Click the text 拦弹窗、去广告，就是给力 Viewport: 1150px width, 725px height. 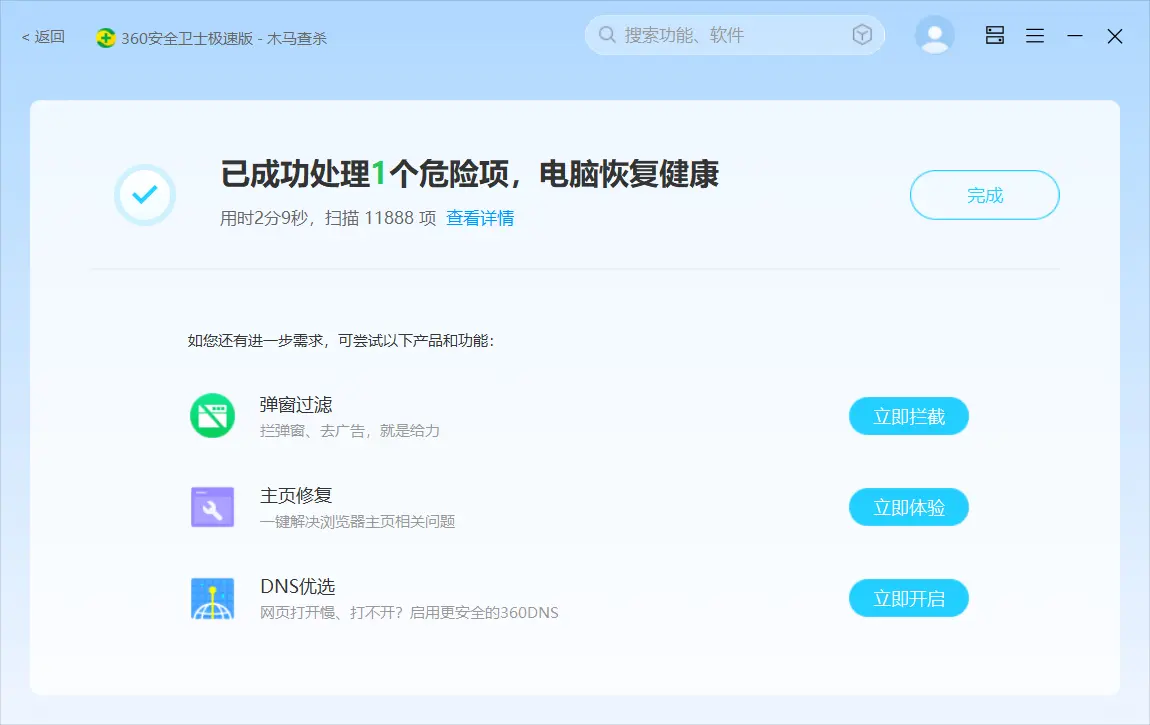coord(350,431)
